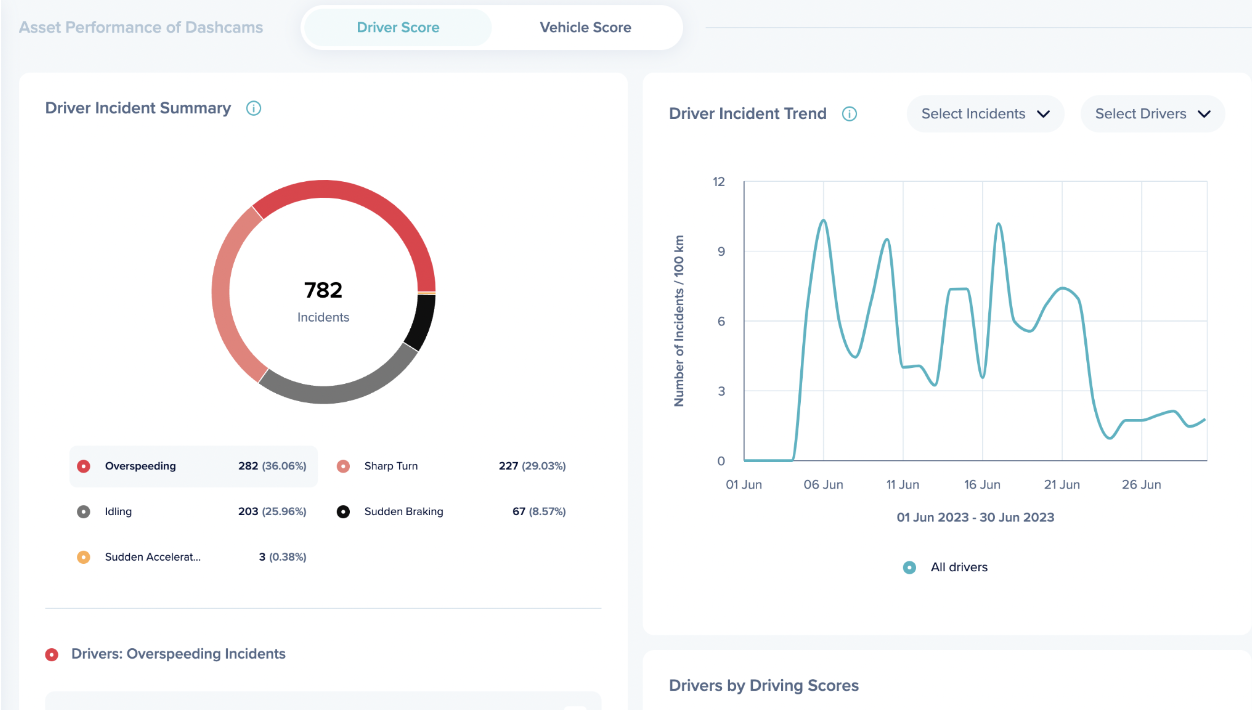Click the Drivers: Overspeeding Incidents heading
The height and width of the screenshot is (710, 1252).
tap(178, 654)
